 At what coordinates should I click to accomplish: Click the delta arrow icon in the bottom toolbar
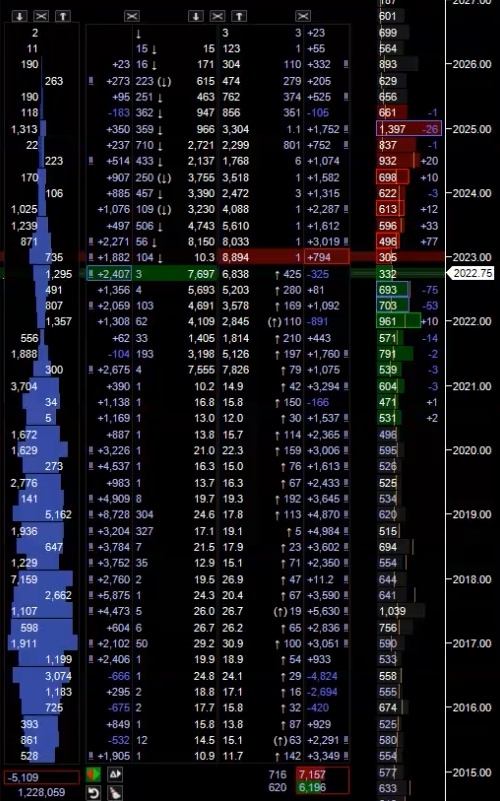(115, 774)
